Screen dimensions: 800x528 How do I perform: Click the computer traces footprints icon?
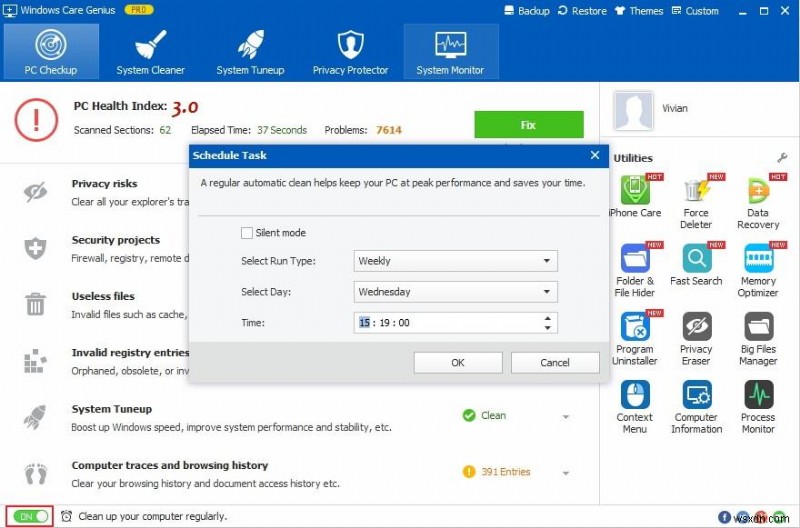35,473
